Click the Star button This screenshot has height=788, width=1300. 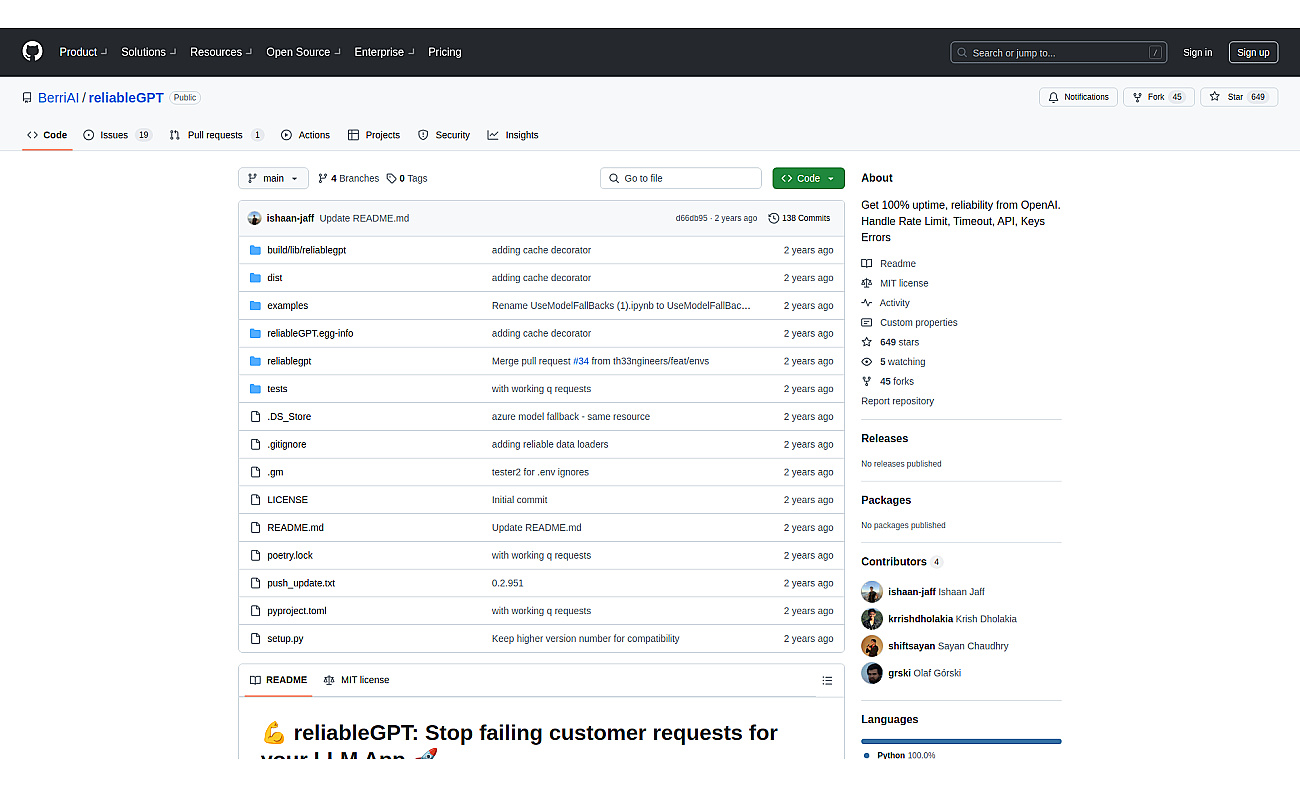pyautogui.click(x=1239, y=97)
